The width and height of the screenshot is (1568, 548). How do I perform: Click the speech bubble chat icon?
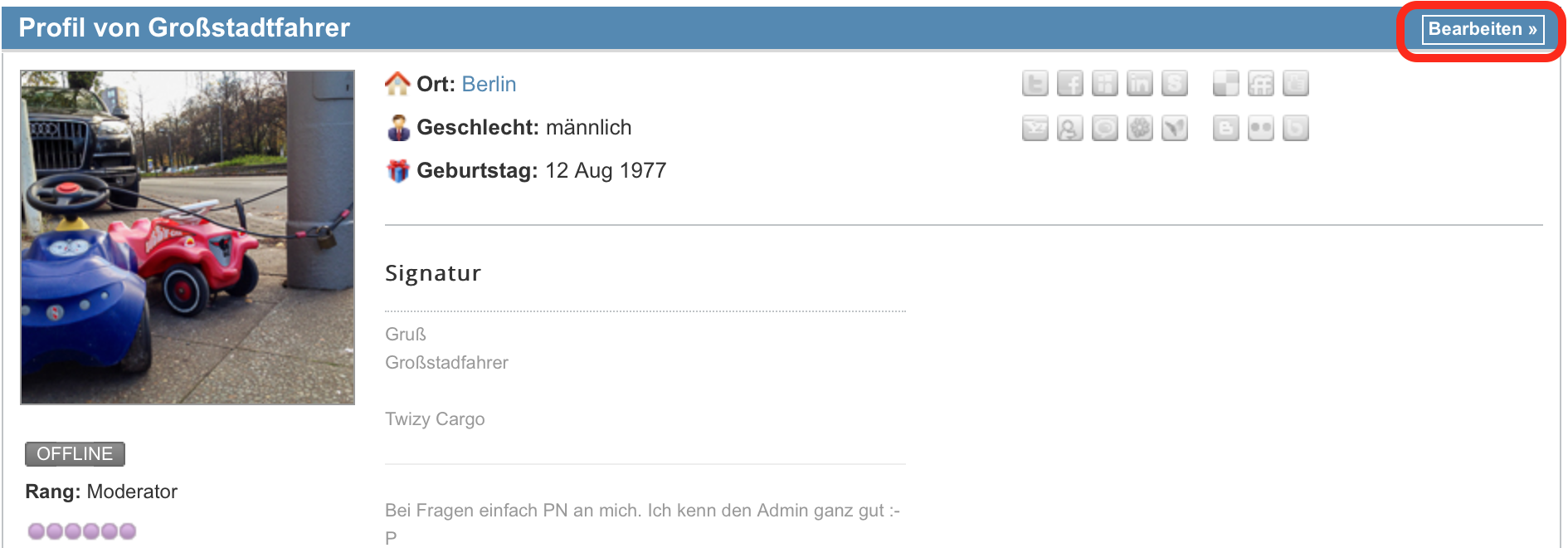[x=1105, y=129]
